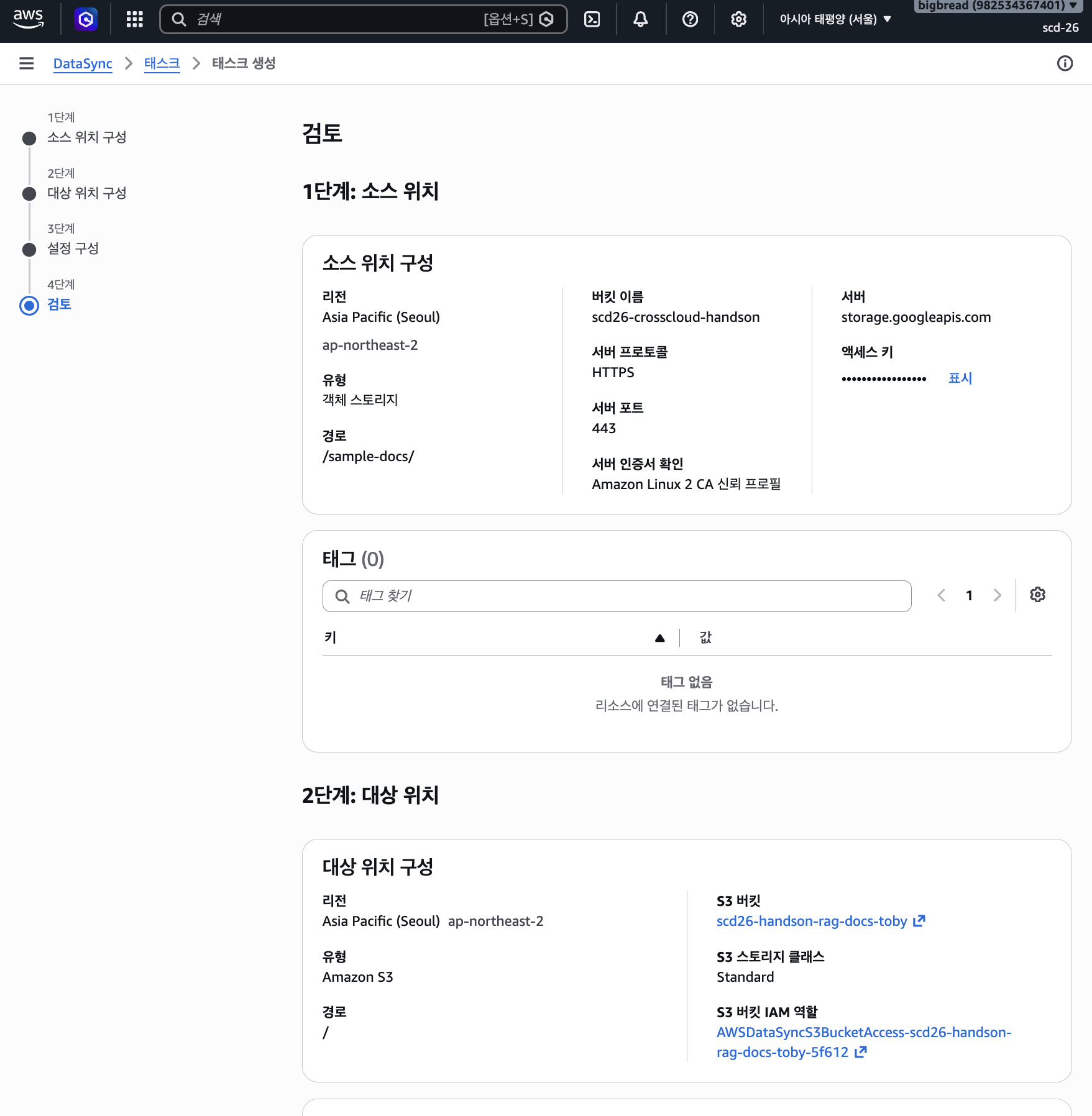The height and width of the screenshot is (1116, 1092).
Task: Click the Amazon Q icon inside search bar
Action: point(547,19)
